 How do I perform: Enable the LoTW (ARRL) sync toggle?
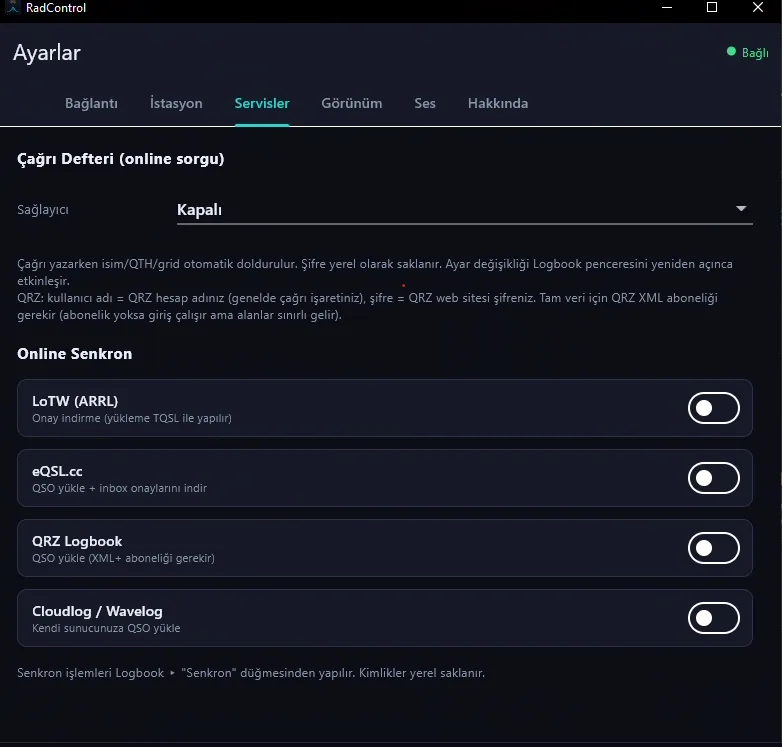pyautogui.click(x=714, y=408)
